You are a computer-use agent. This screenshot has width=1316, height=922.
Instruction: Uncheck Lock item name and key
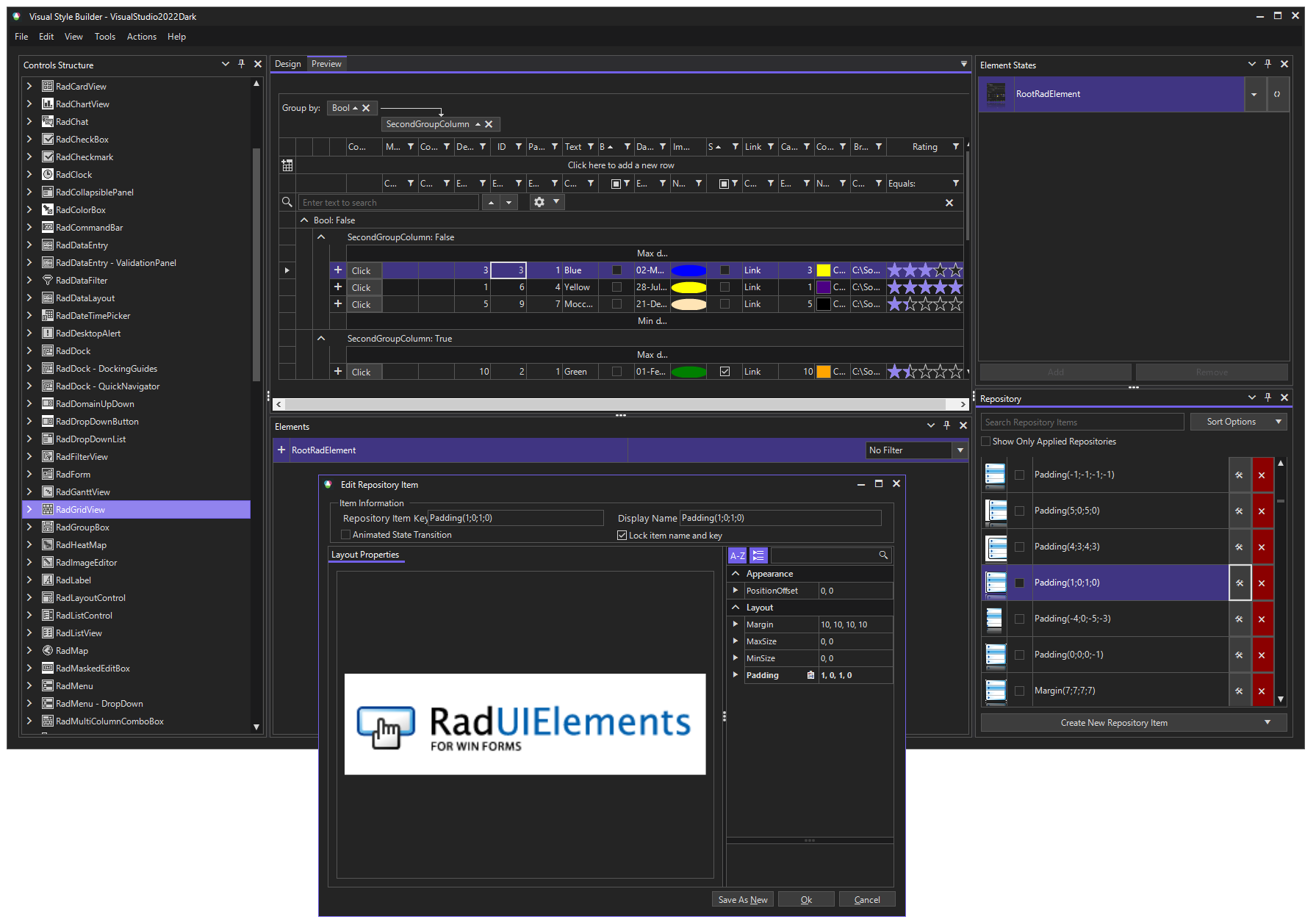pos(622,535)
